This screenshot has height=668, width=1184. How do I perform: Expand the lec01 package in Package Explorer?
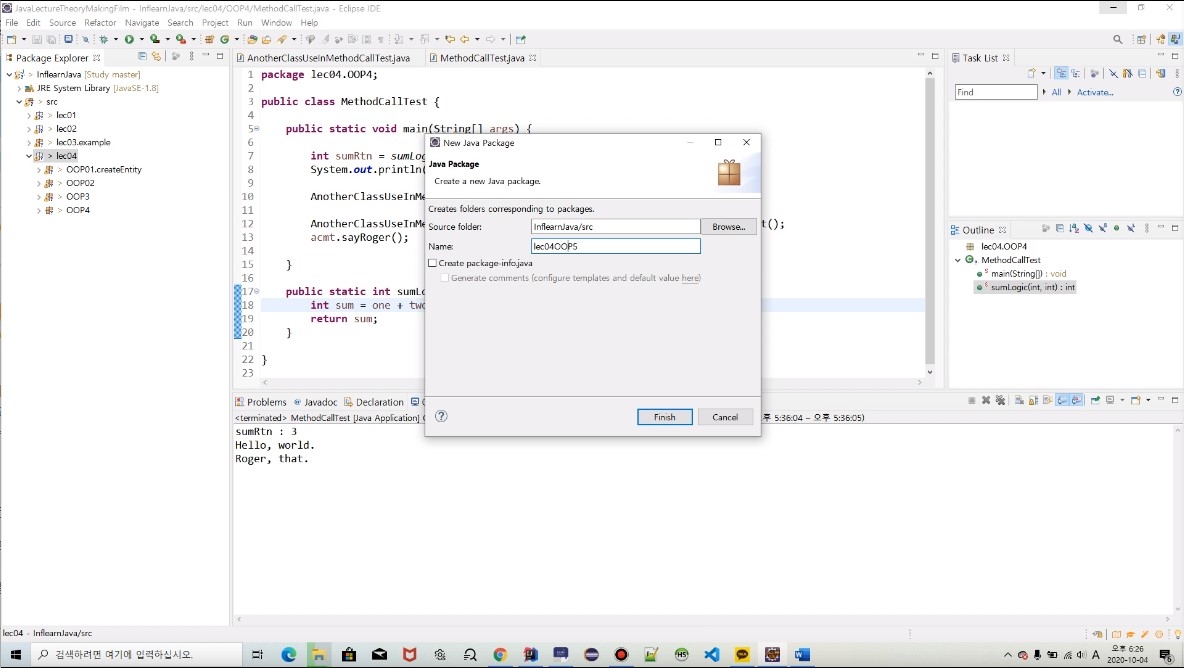tap(29, 115)
